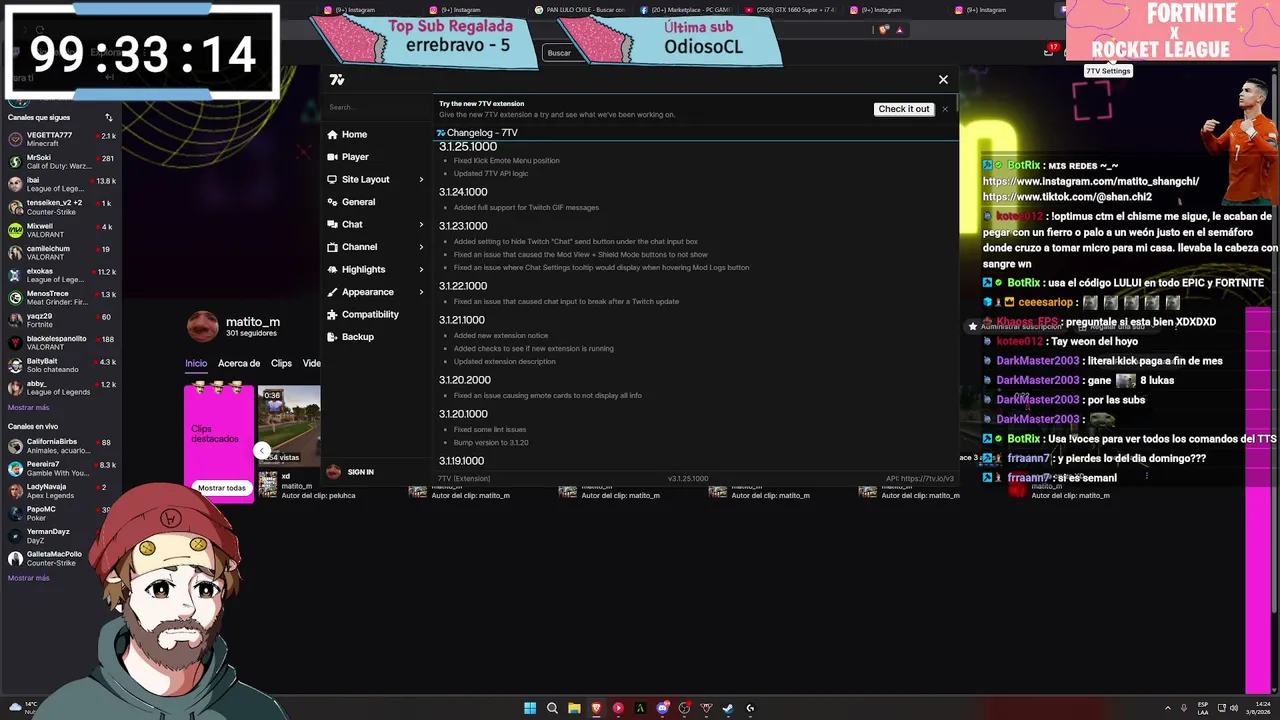Screen dimensions: 1280x720
Task: Open Windows taskbar search
Action: (552, 708)
